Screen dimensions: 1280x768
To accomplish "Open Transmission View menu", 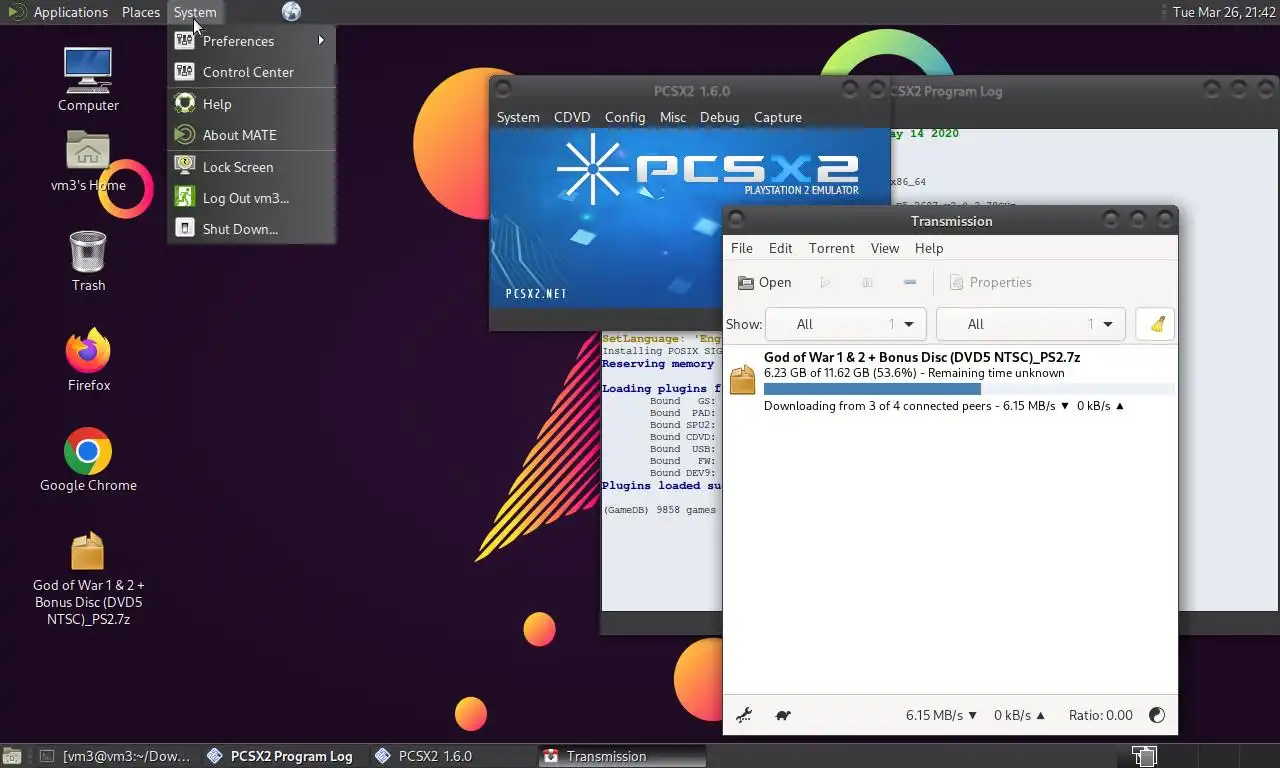I will (885, 248).
